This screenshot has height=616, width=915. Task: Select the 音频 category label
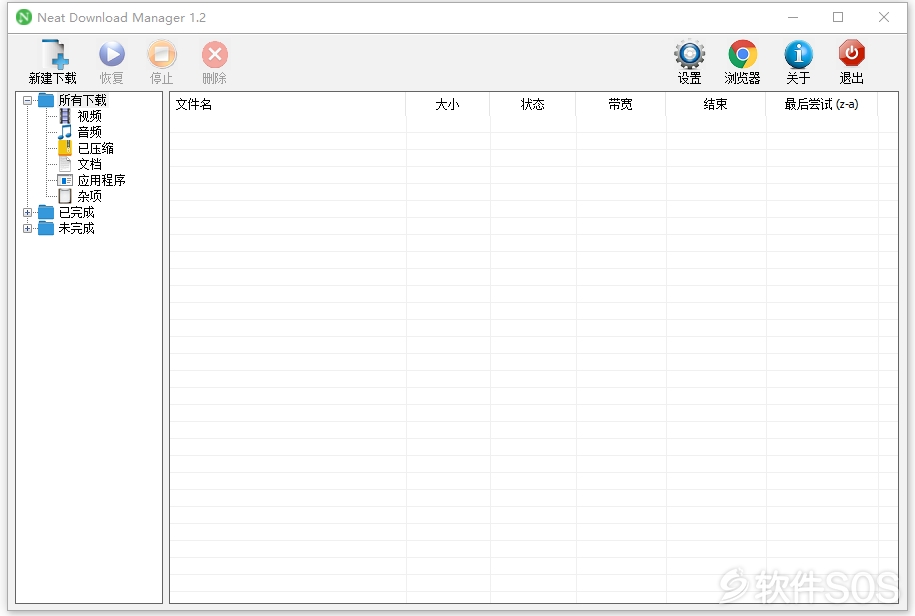click(89, 132)
